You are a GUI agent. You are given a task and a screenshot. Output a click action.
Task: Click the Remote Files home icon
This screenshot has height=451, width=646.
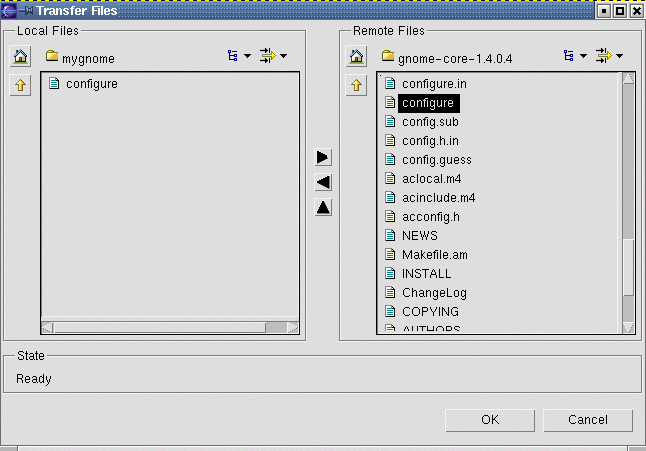coord(356,58)
